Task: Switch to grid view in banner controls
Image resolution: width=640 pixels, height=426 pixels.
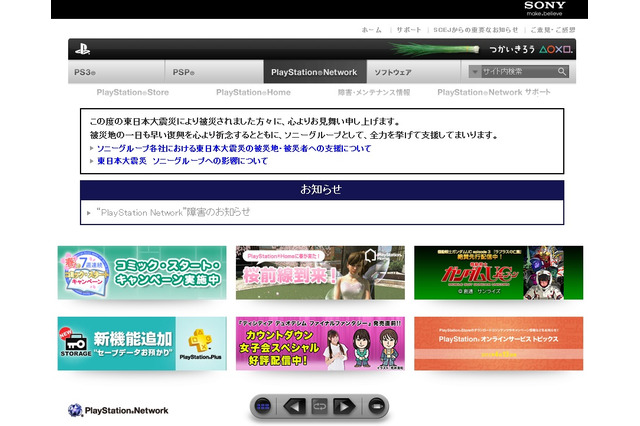Action: (262, 406)
